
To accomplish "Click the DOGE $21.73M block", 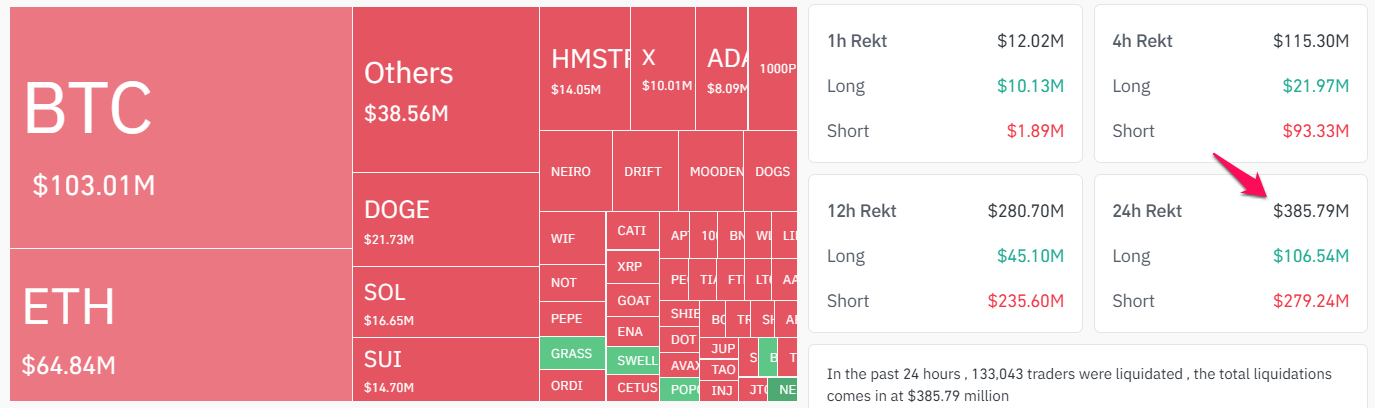I will pyautogui.click(x=445, y=220).
